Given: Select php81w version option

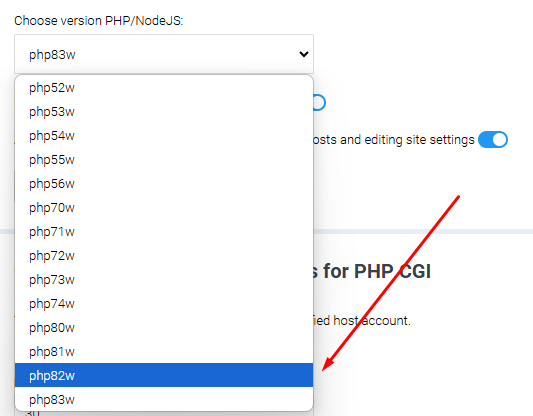Looking at the screenshot, I should pos(164,352).
